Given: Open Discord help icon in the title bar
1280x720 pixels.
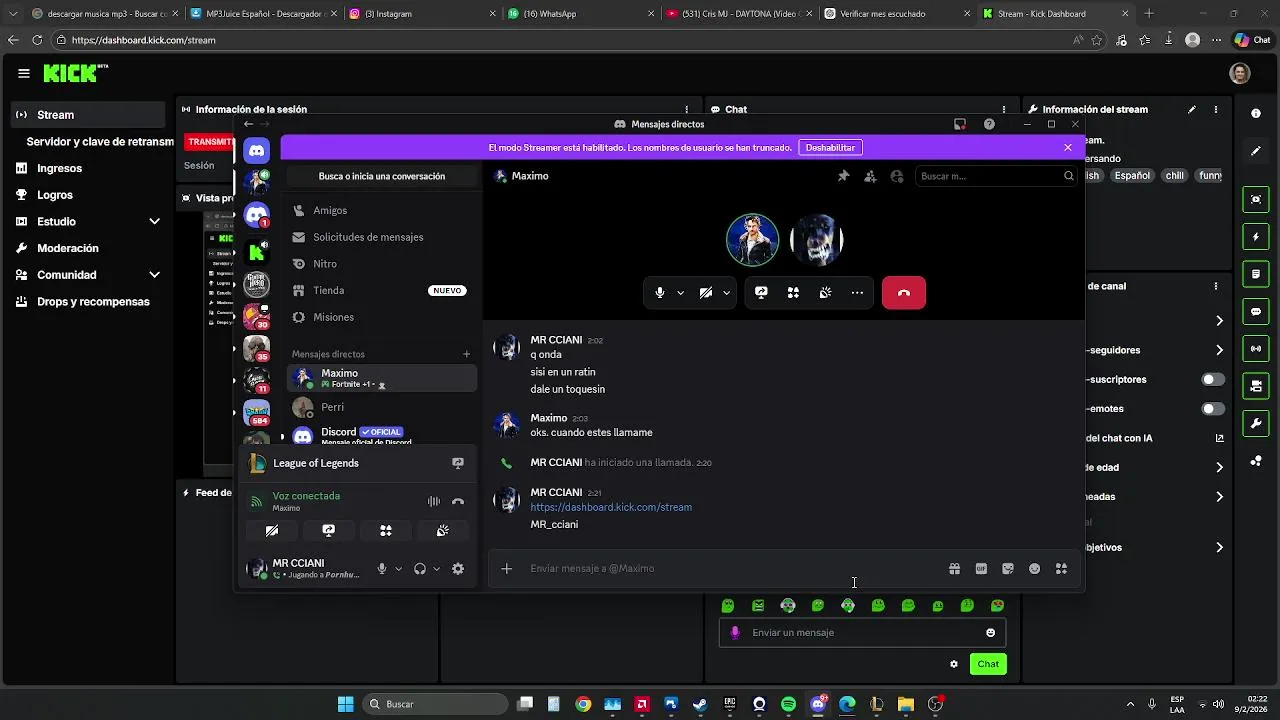Looking at the screenshot, I should pos(989,124).
